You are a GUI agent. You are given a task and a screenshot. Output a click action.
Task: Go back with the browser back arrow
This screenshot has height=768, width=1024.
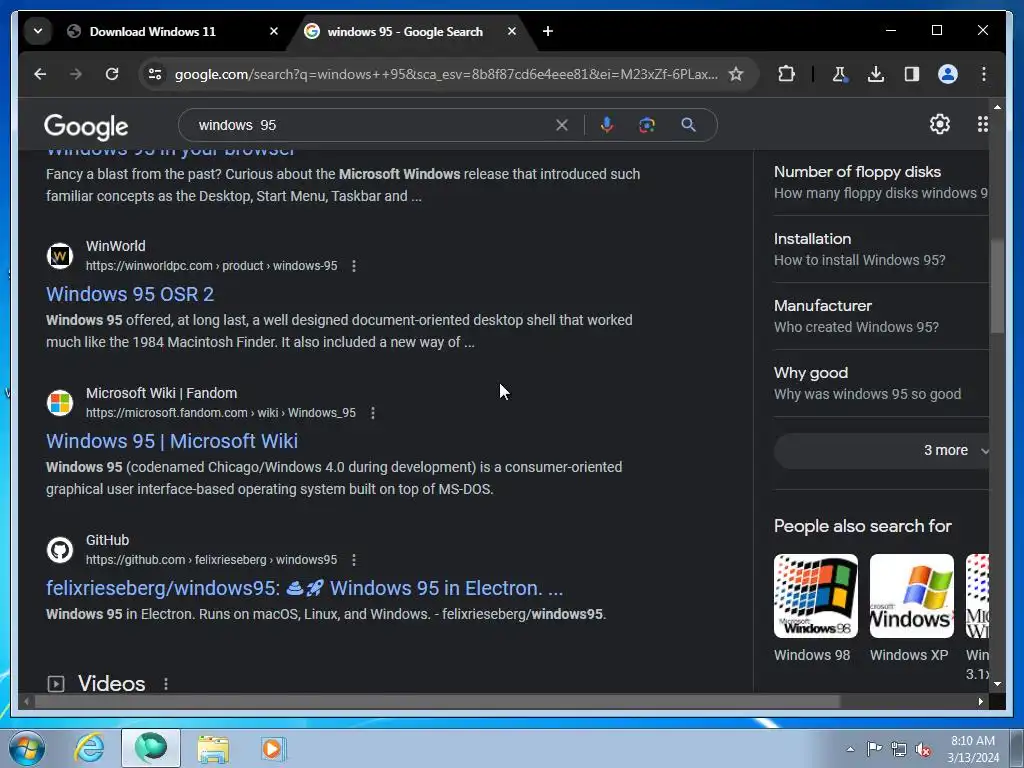click(40, 74)
